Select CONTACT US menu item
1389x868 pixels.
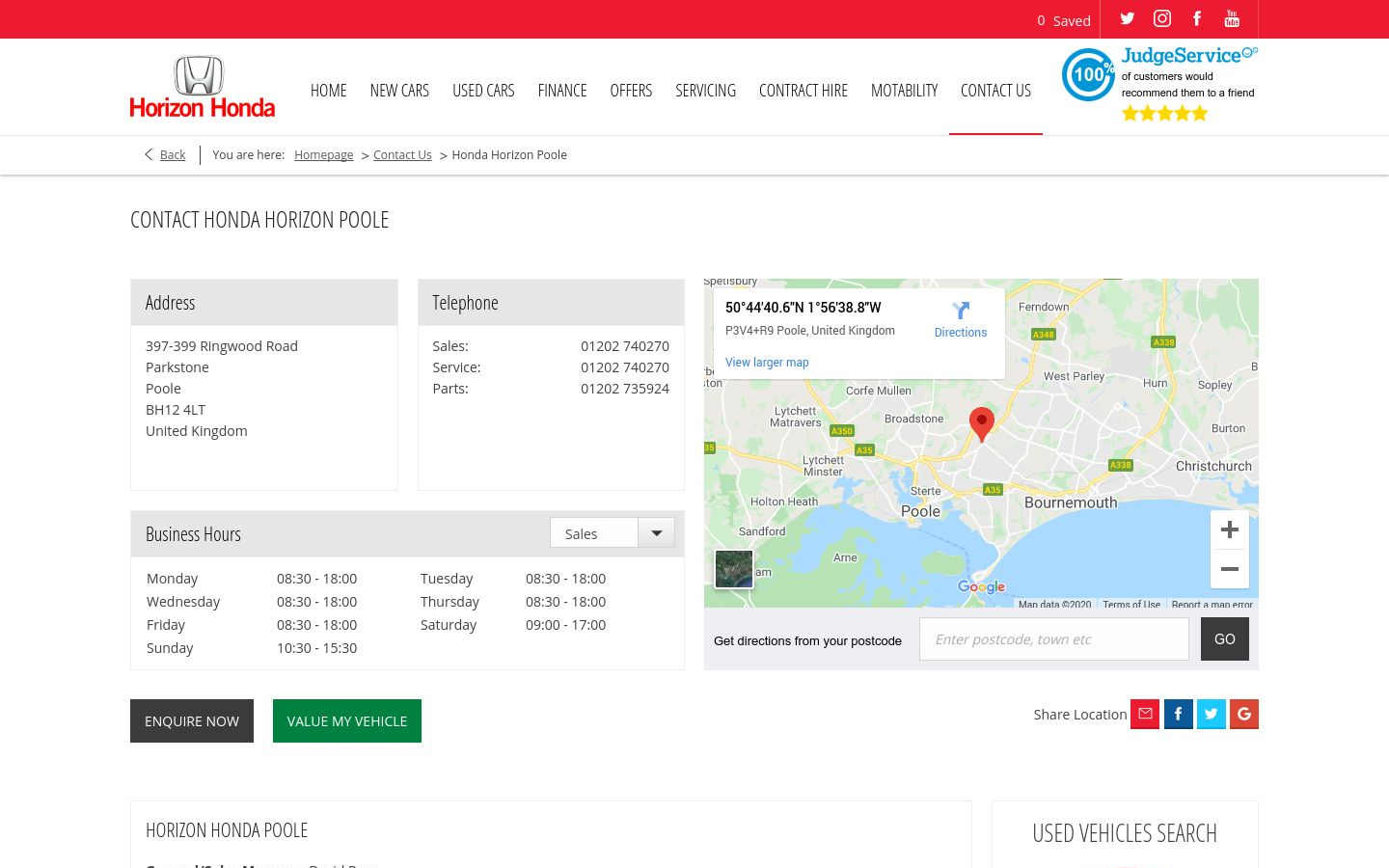coord(995,90)
